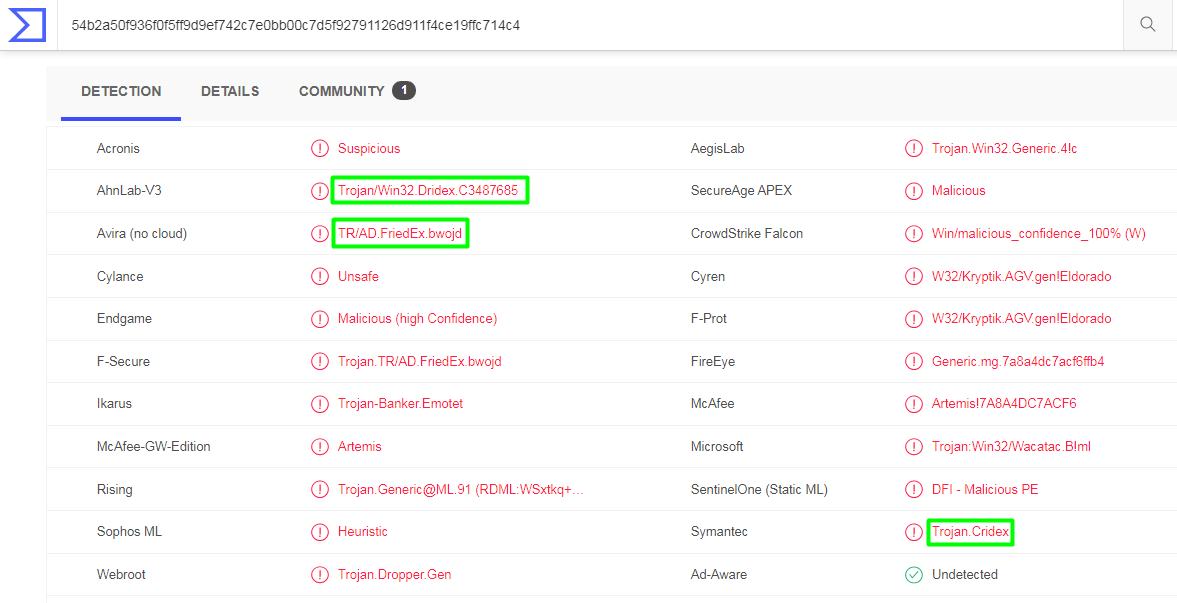The image size is (1177, 603).
Task: Click alert icon beside Trojan-Banker.Emotet
Action: 320,404
